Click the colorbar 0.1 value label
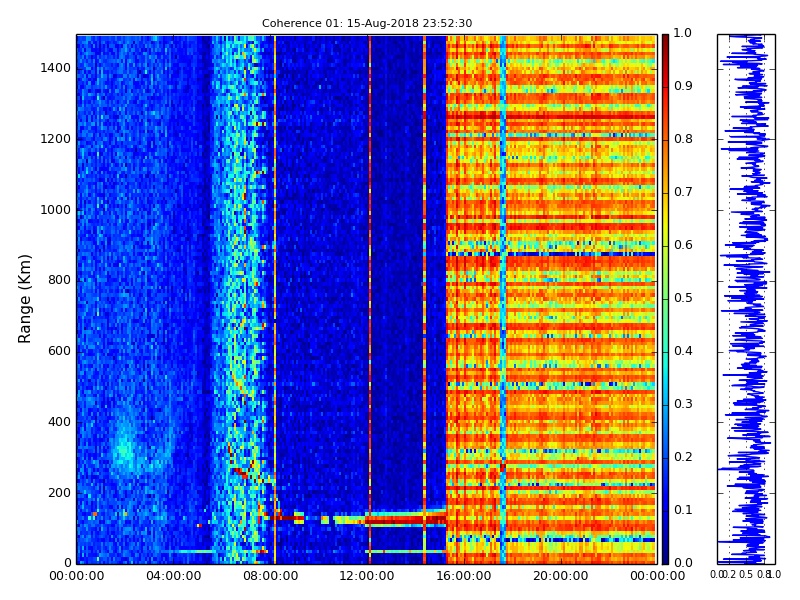The width and height of the screenshot is (800, 600). pyautogui.click(x=683, y=510)
